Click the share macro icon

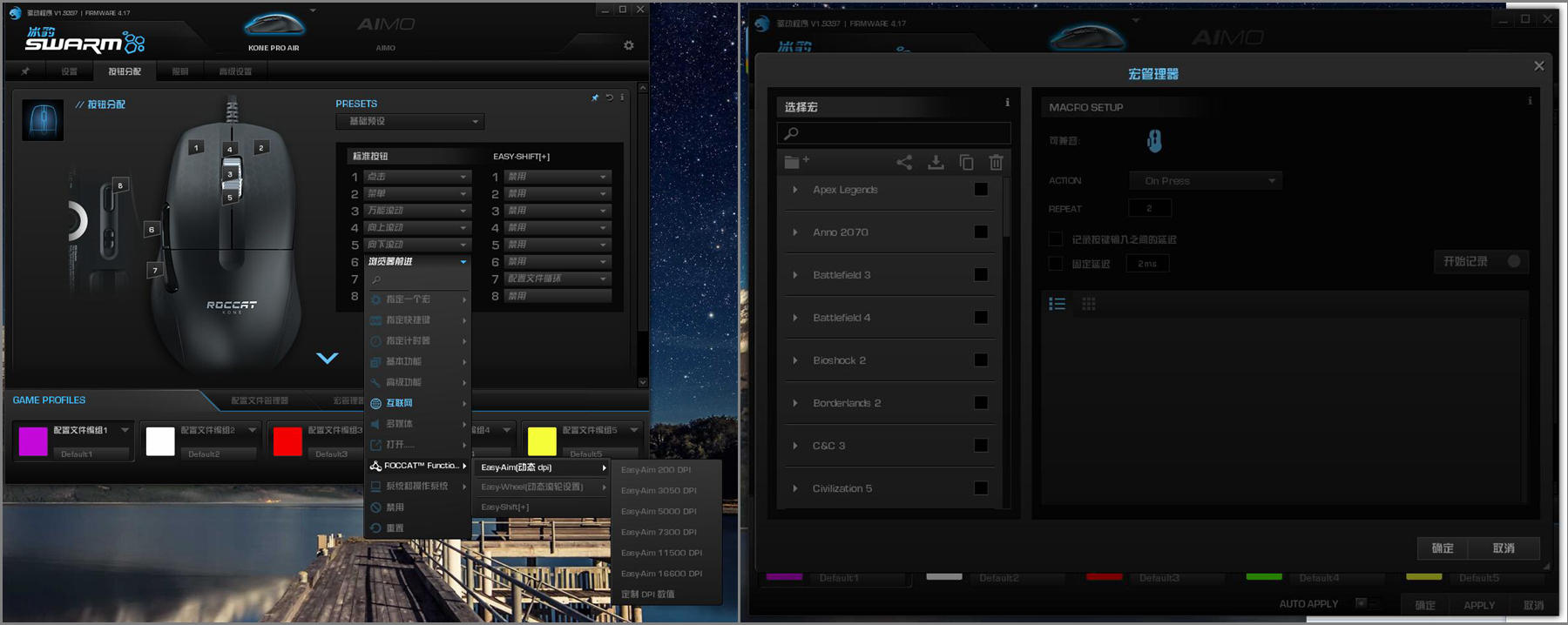click(x=904, y=162)
